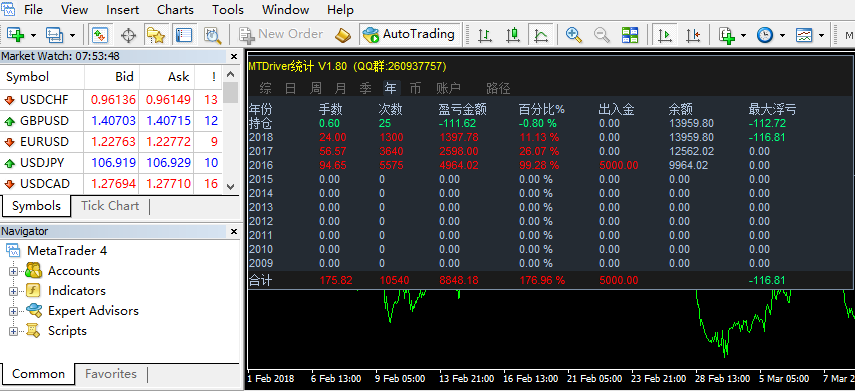Open the periodicity clock dropdown arrow
Screen dimensions: 855x391
pyautogui.click(x=782, y=36)
